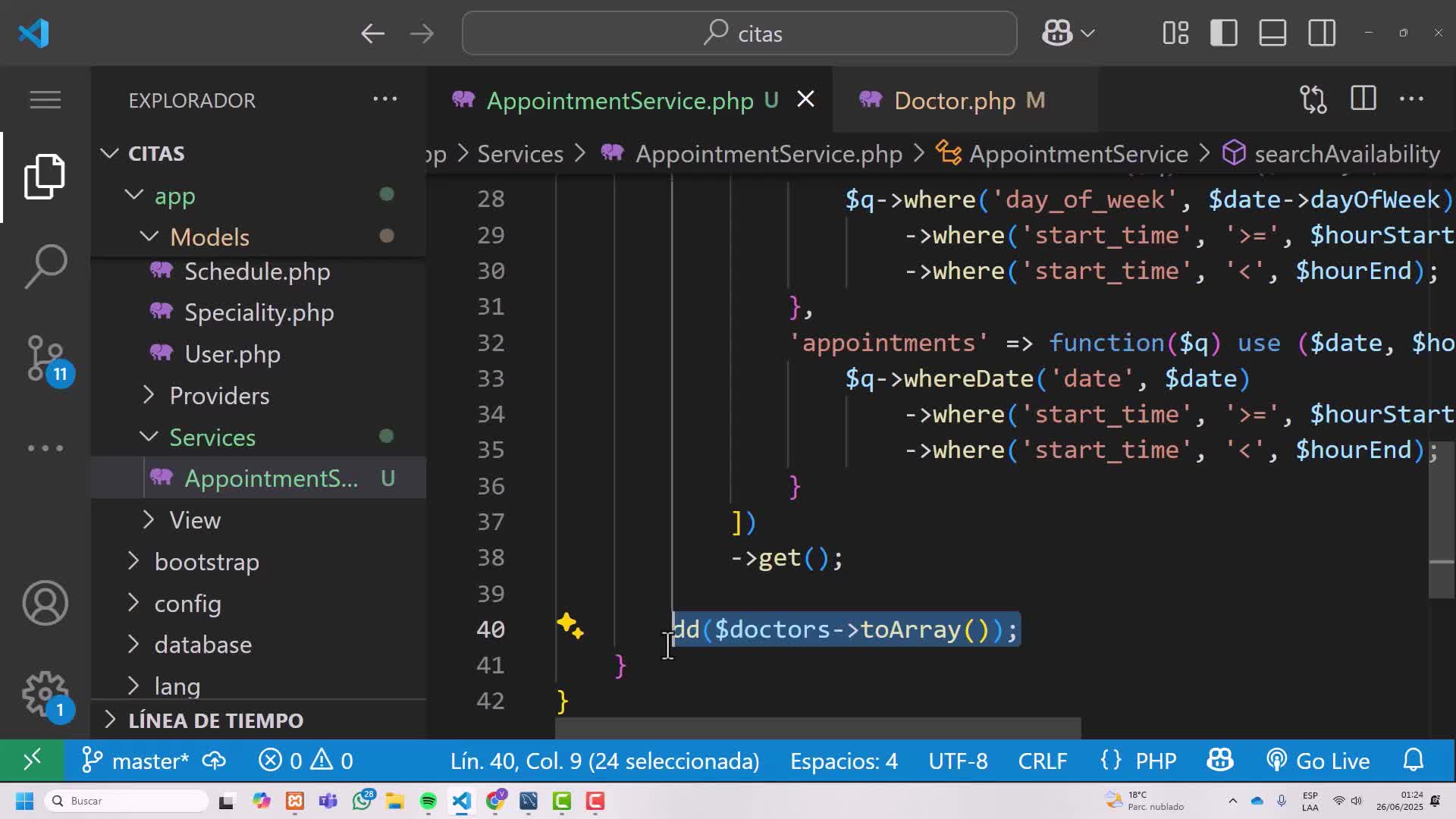The height and width of the screenshot is (819, 1456).
Task: Select AppointmentS... file in explorer
Action: tap(259, 479)
